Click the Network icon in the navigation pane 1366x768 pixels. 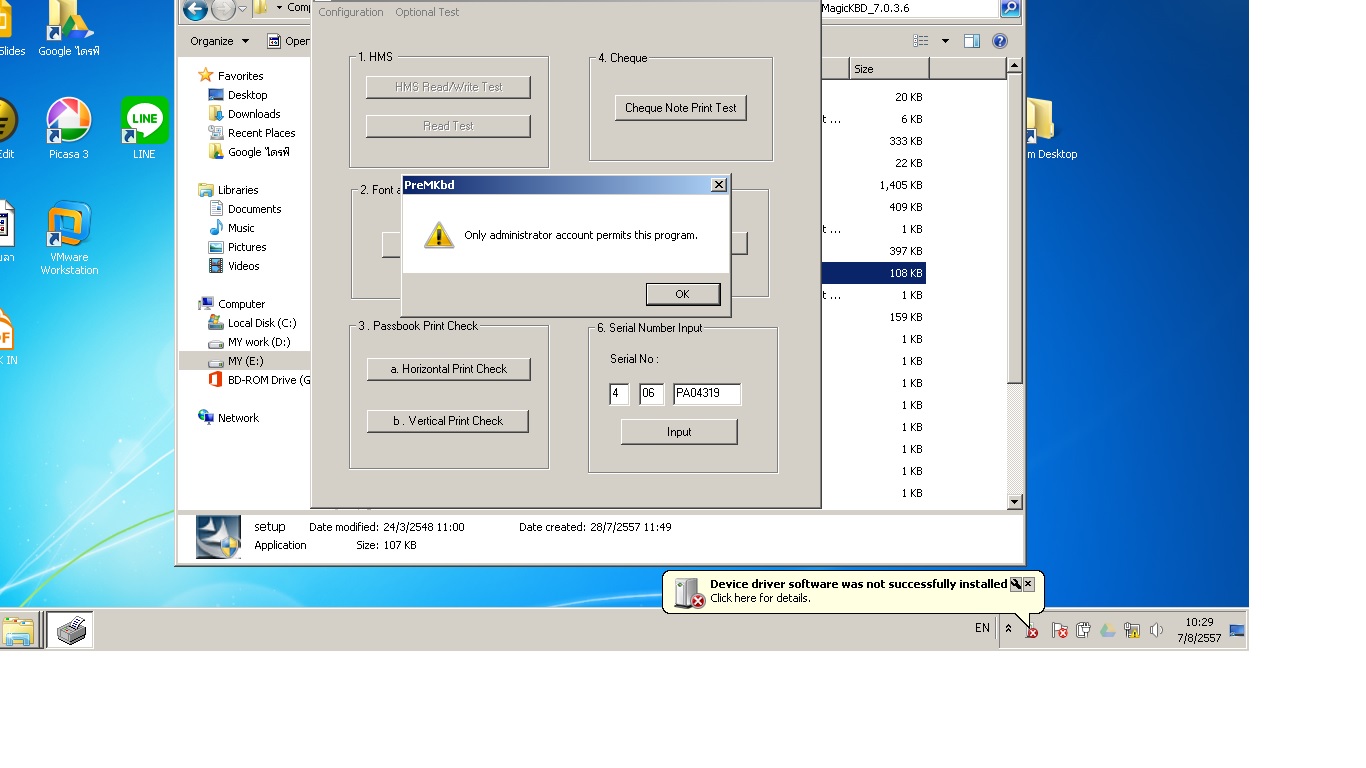tap(206, 418)
